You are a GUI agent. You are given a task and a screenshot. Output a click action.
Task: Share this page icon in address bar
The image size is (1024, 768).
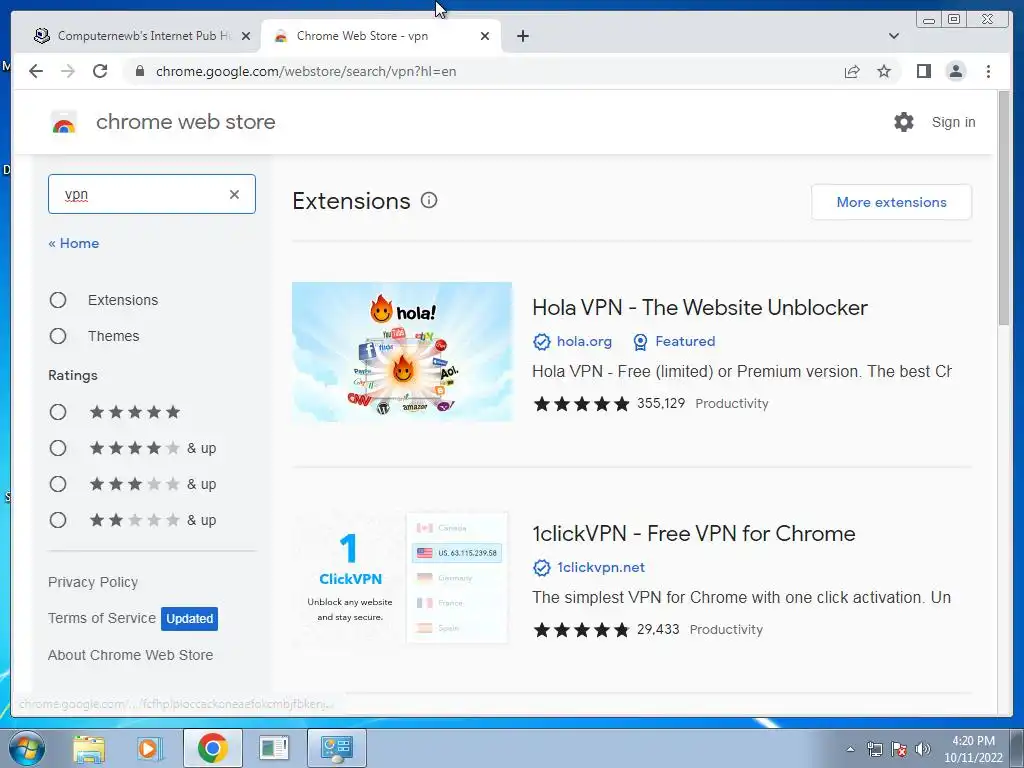852,71
